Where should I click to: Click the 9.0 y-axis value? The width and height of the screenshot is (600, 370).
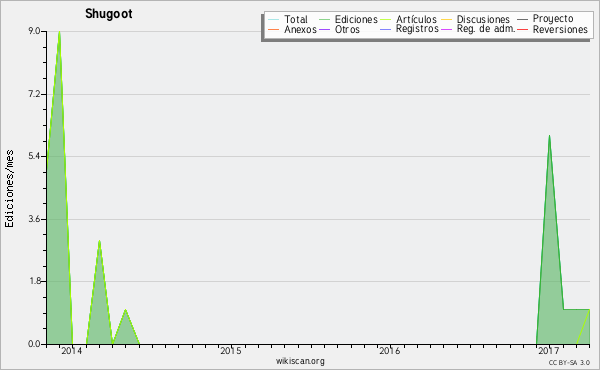34,31
